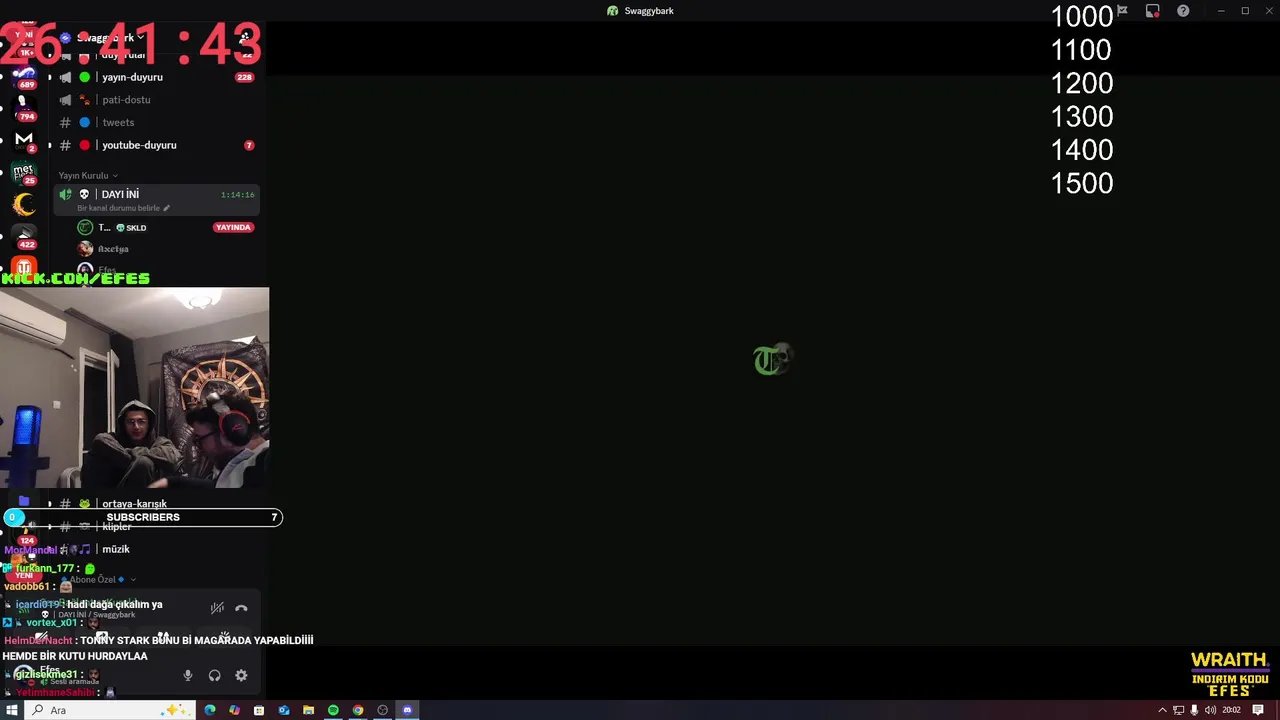The height and width of the screenshot is (720, 1280).
Task: Collapse the Abone Özel category
Action: click(x=98, y=579)
